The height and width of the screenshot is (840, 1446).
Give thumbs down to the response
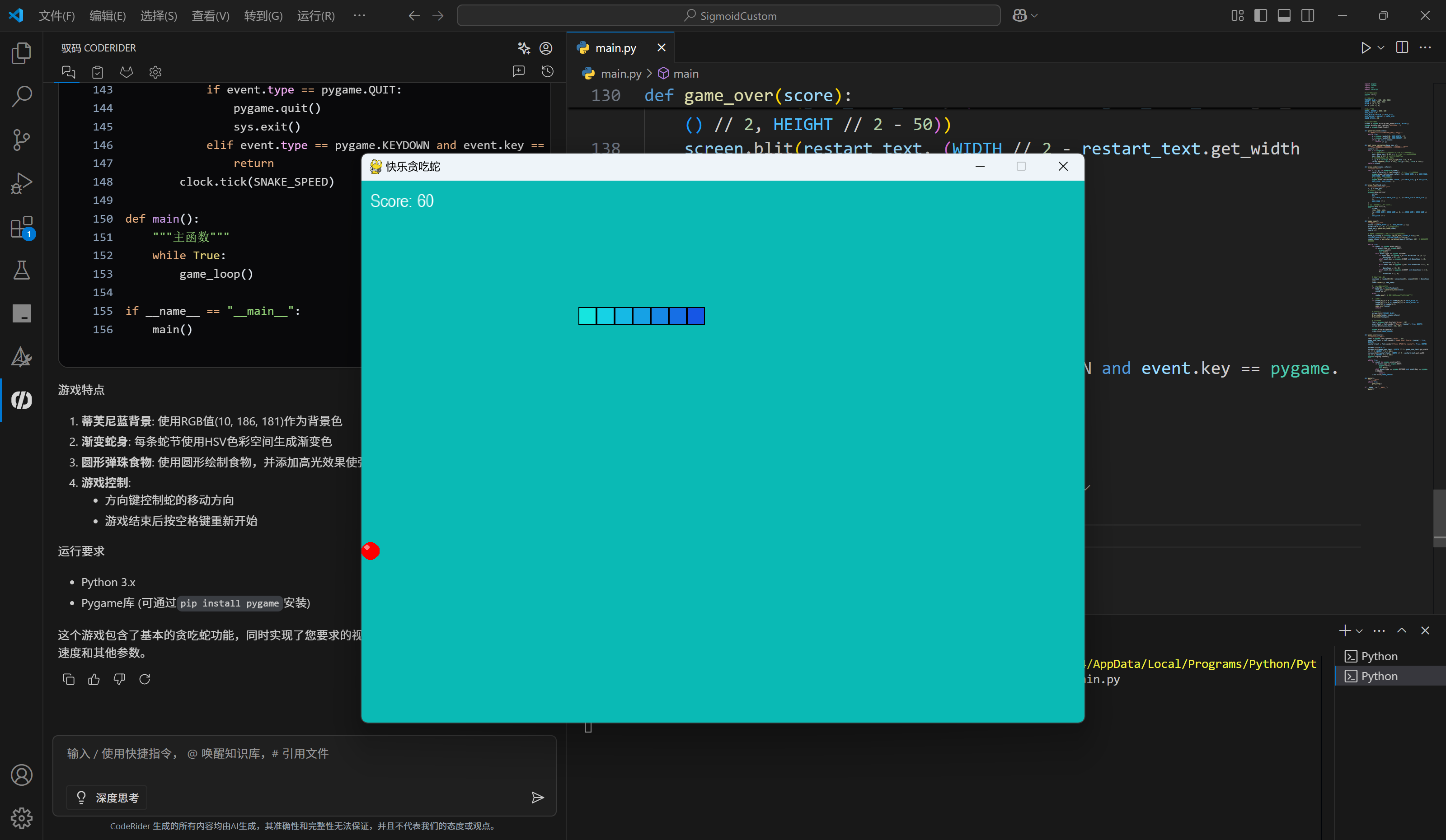(119, 679)
